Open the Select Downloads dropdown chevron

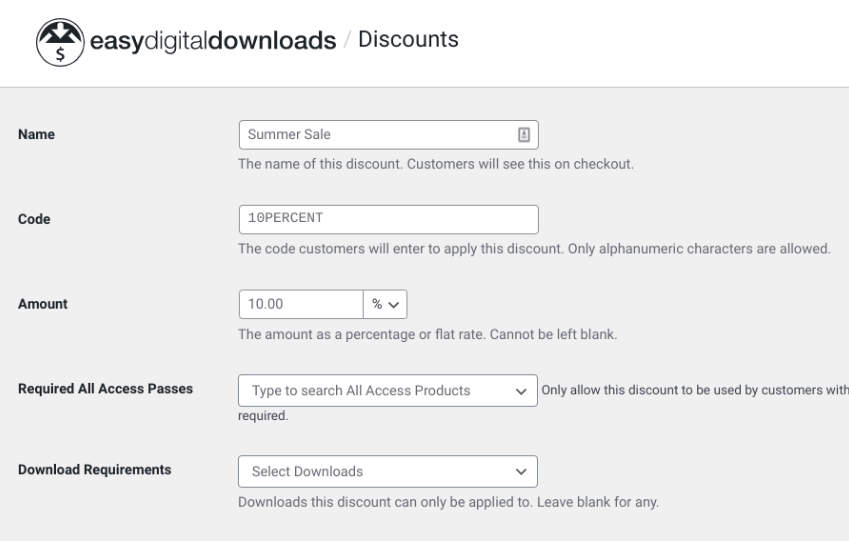coord(519,470)
